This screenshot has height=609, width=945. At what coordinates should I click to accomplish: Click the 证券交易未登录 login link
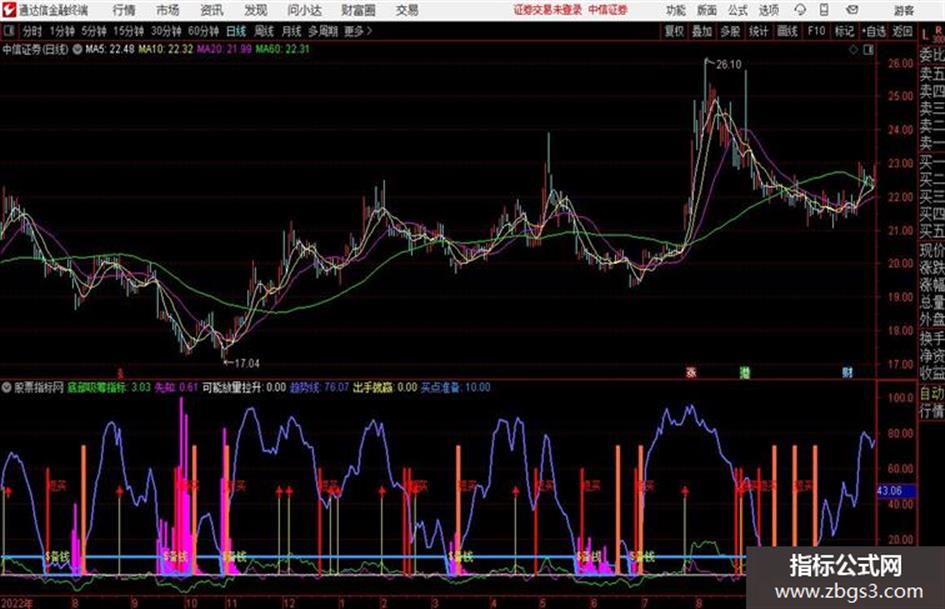pyautogui.click(x=548, y=10)
